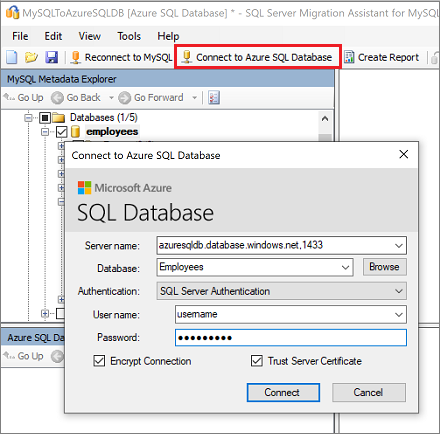Toggle the Trust Server Certificate checkbox
The height and width of the screenshot is (434, 440).
coord(257,361)
